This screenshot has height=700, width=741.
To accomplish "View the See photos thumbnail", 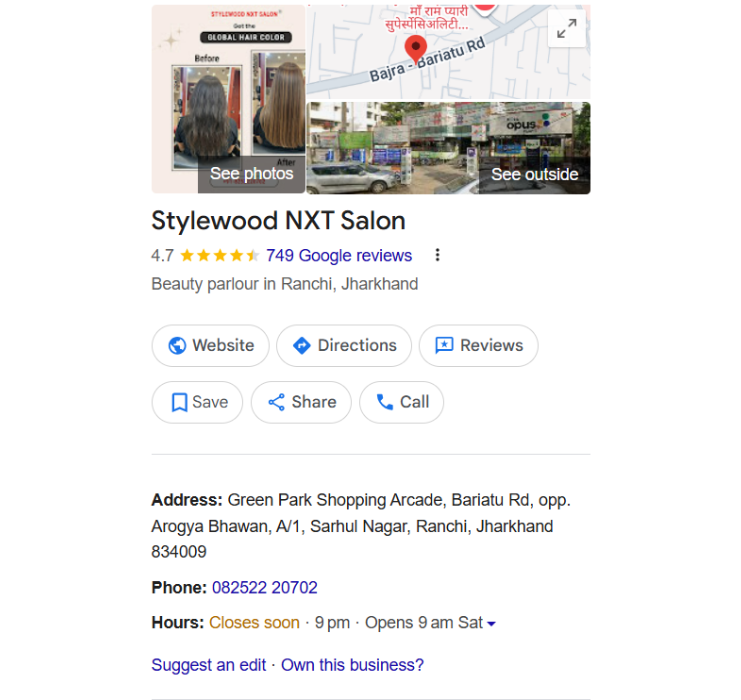I will point(229,100).
